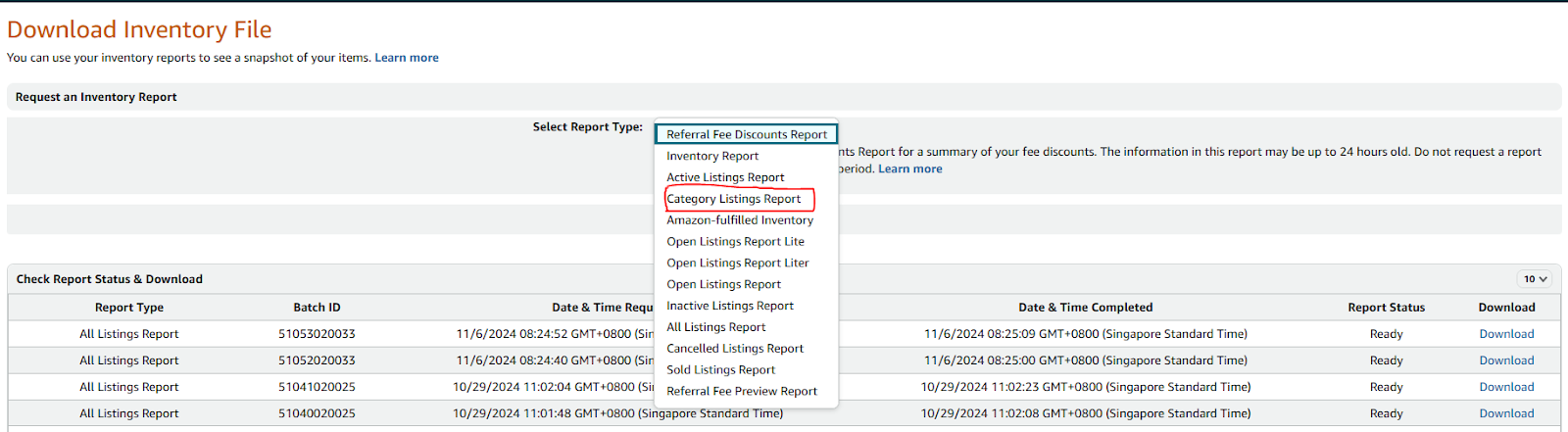Screen dimensions: 1568x432
Task: Click completed time 11/6/2024 08:25:00 cell
Action: 1086,360
